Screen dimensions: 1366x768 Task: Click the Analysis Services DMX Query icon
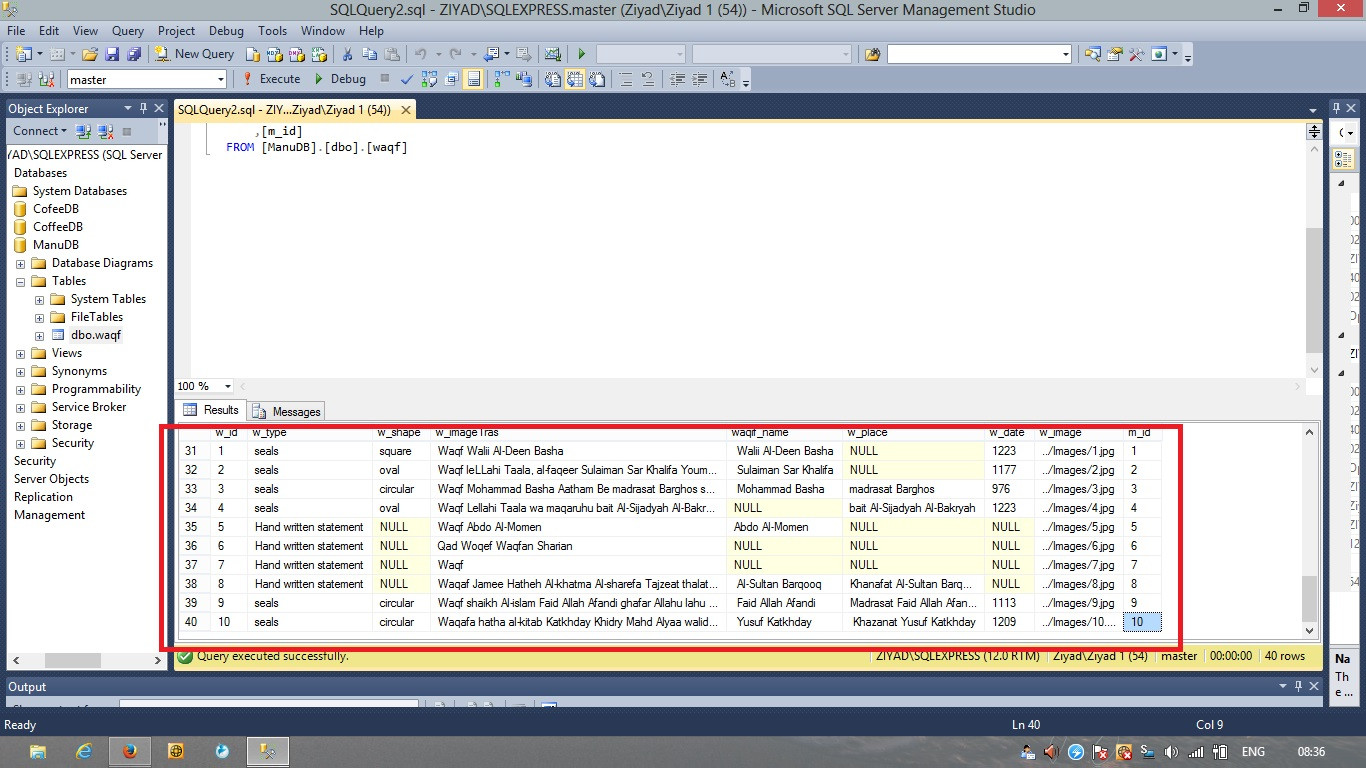296,54
